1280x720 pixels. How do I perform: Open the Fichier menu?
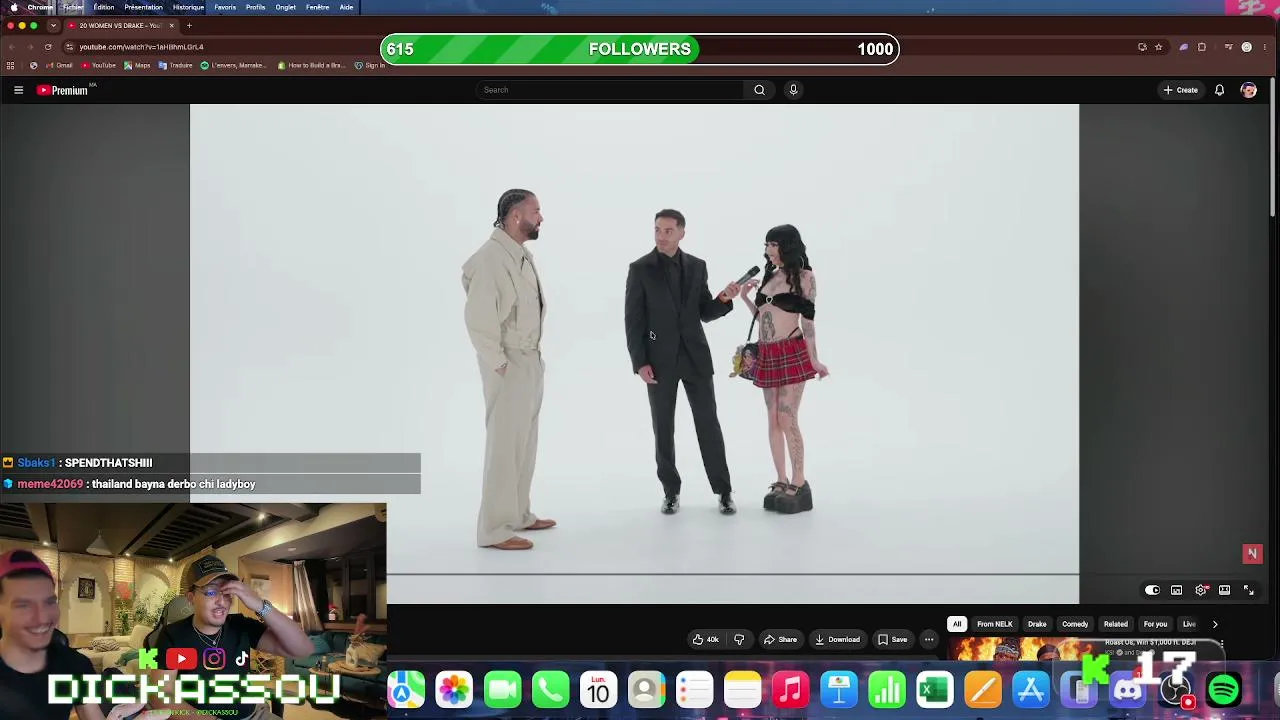(73, 7)
